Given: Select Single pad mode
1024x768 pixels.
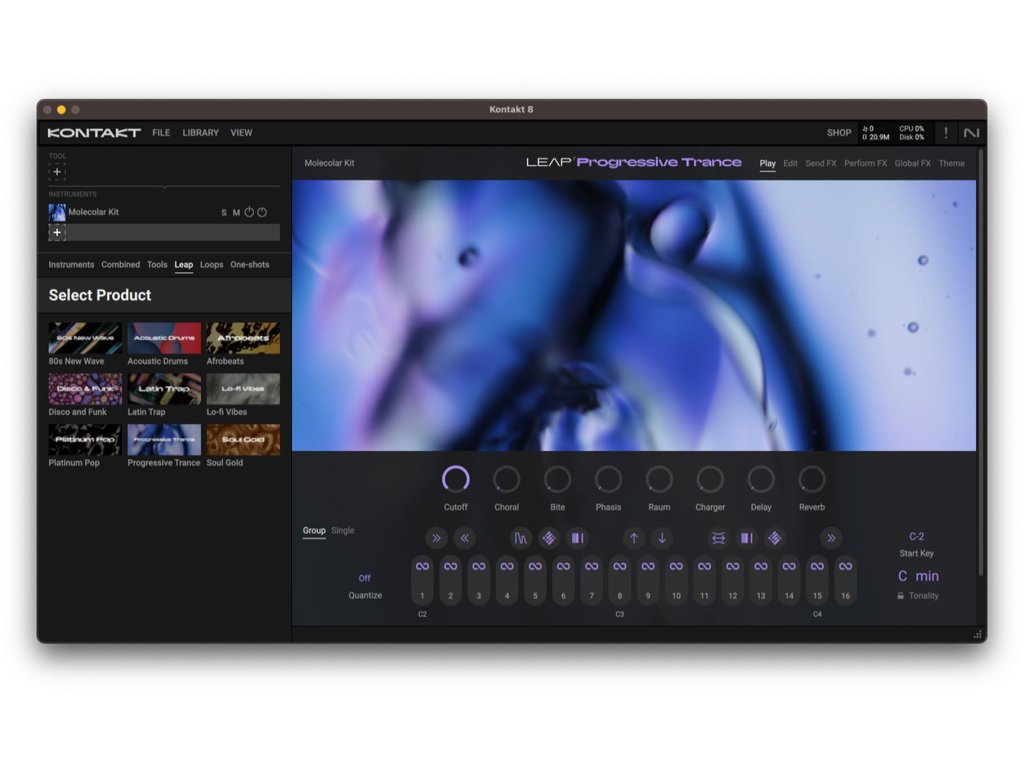Looking at the screenshot, I should (x=343, y=530).
